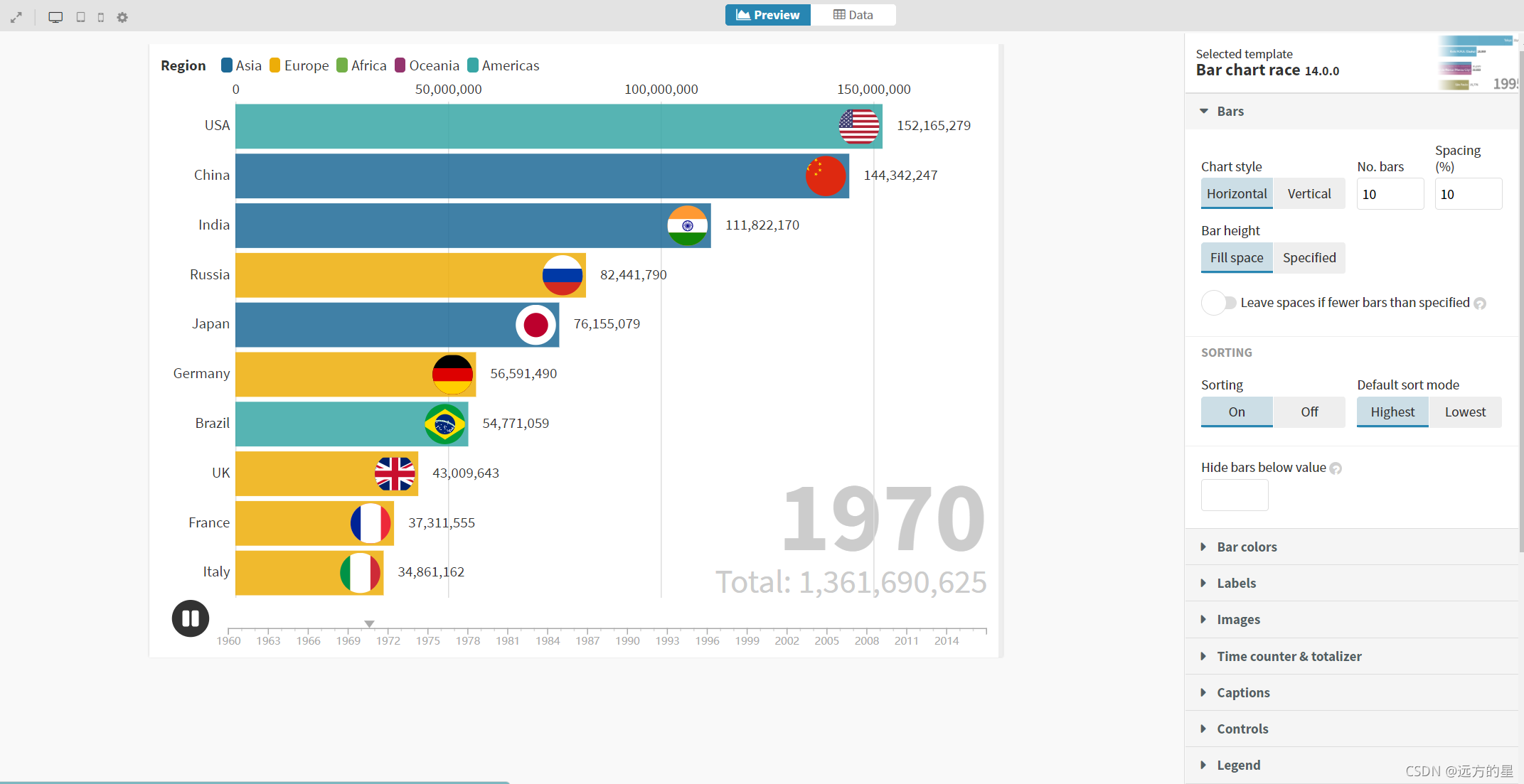Viewport: 1524px width, 784px height.
Task: Click help icon next to Leave spaces option
Action: tap(1480, 304)
